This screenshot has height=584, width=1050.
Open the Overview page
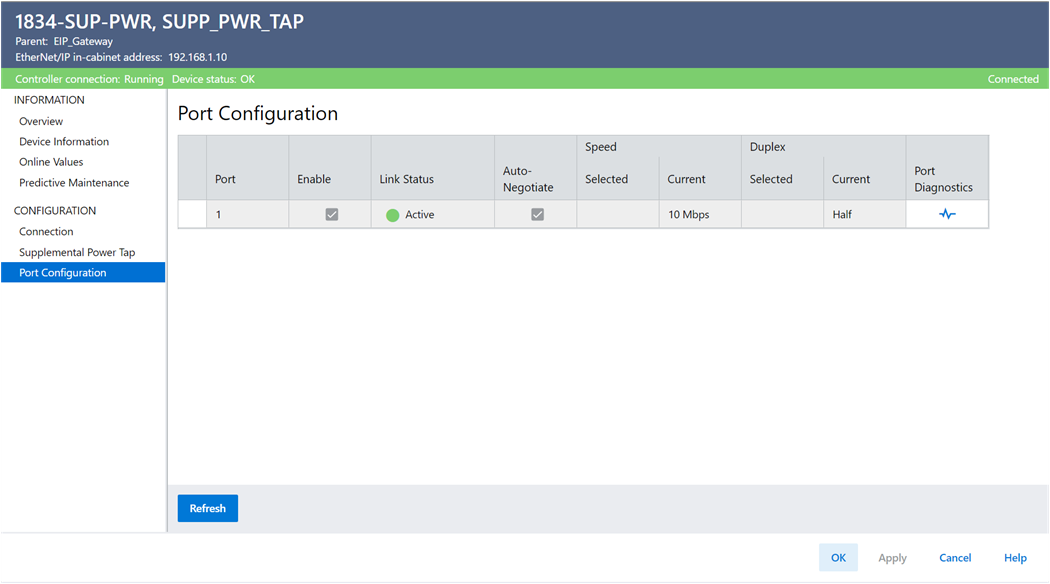(x=41, y=121)
